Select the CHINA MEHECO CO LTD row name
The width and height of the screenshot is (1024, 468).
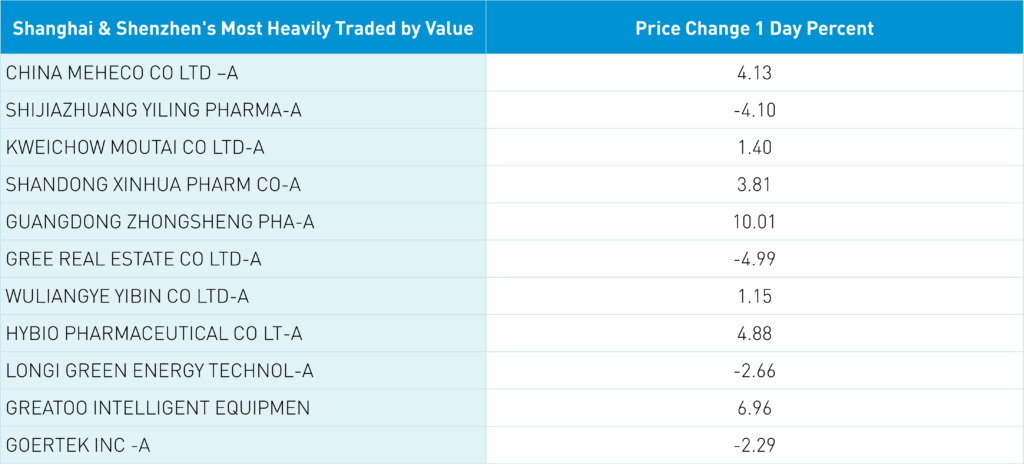pyautogui.click(x=122, y=72)
